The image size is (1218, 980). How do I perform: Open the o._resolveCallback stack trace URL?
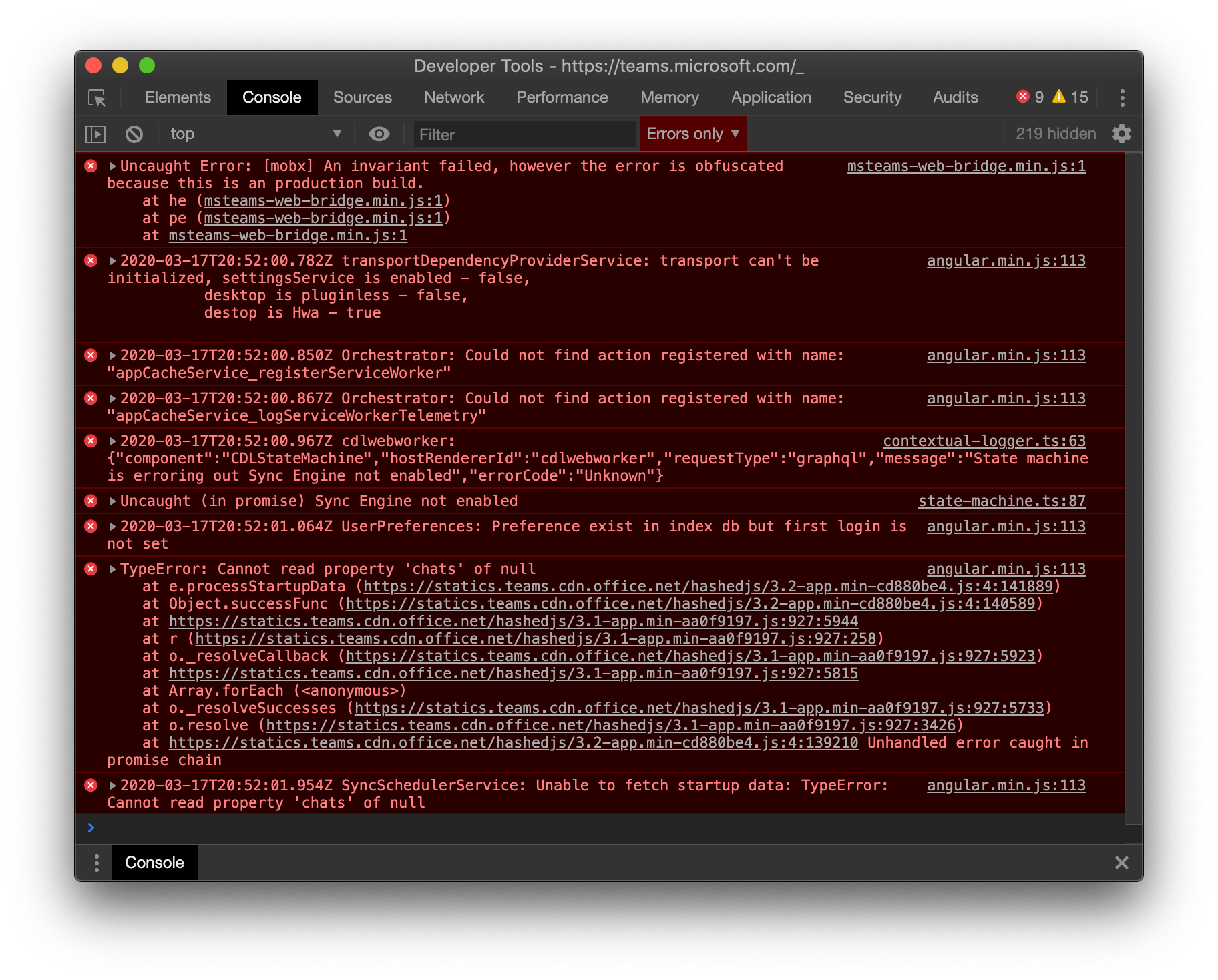point(690,656)
